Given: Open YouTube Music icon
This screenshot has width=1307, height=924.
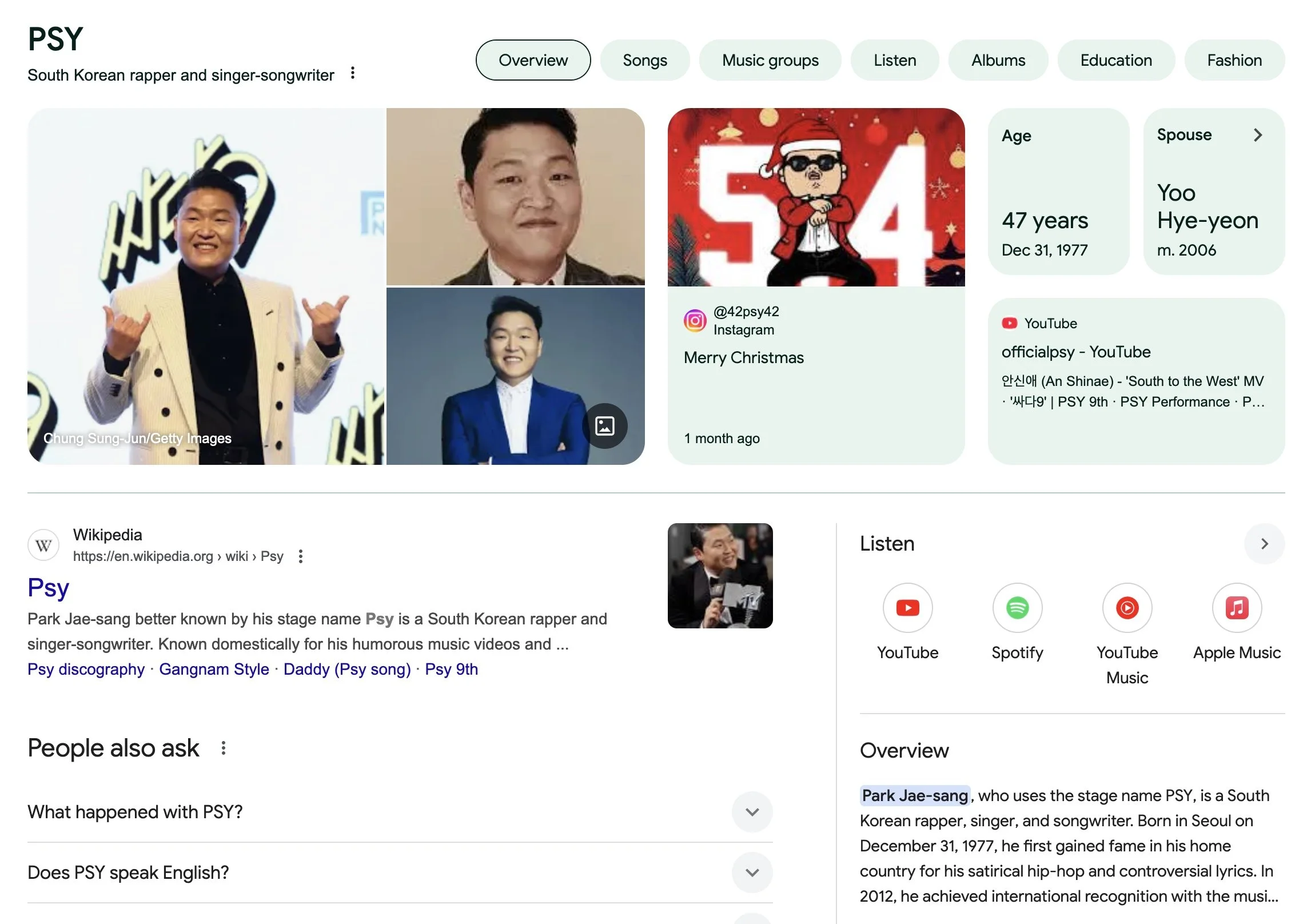Looking at the screenshot, I should click(x=1127, y=608).
